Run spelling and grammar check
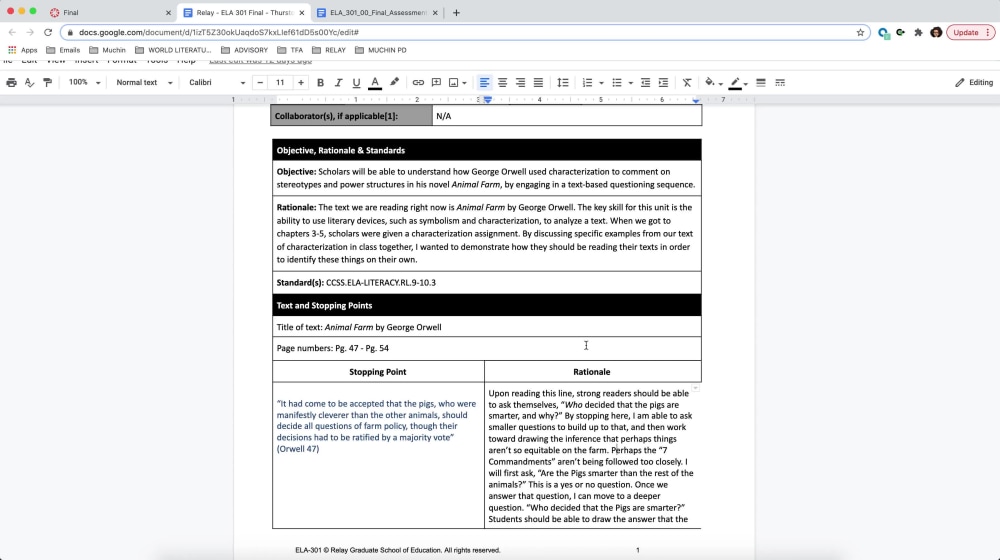 (29, 82)
